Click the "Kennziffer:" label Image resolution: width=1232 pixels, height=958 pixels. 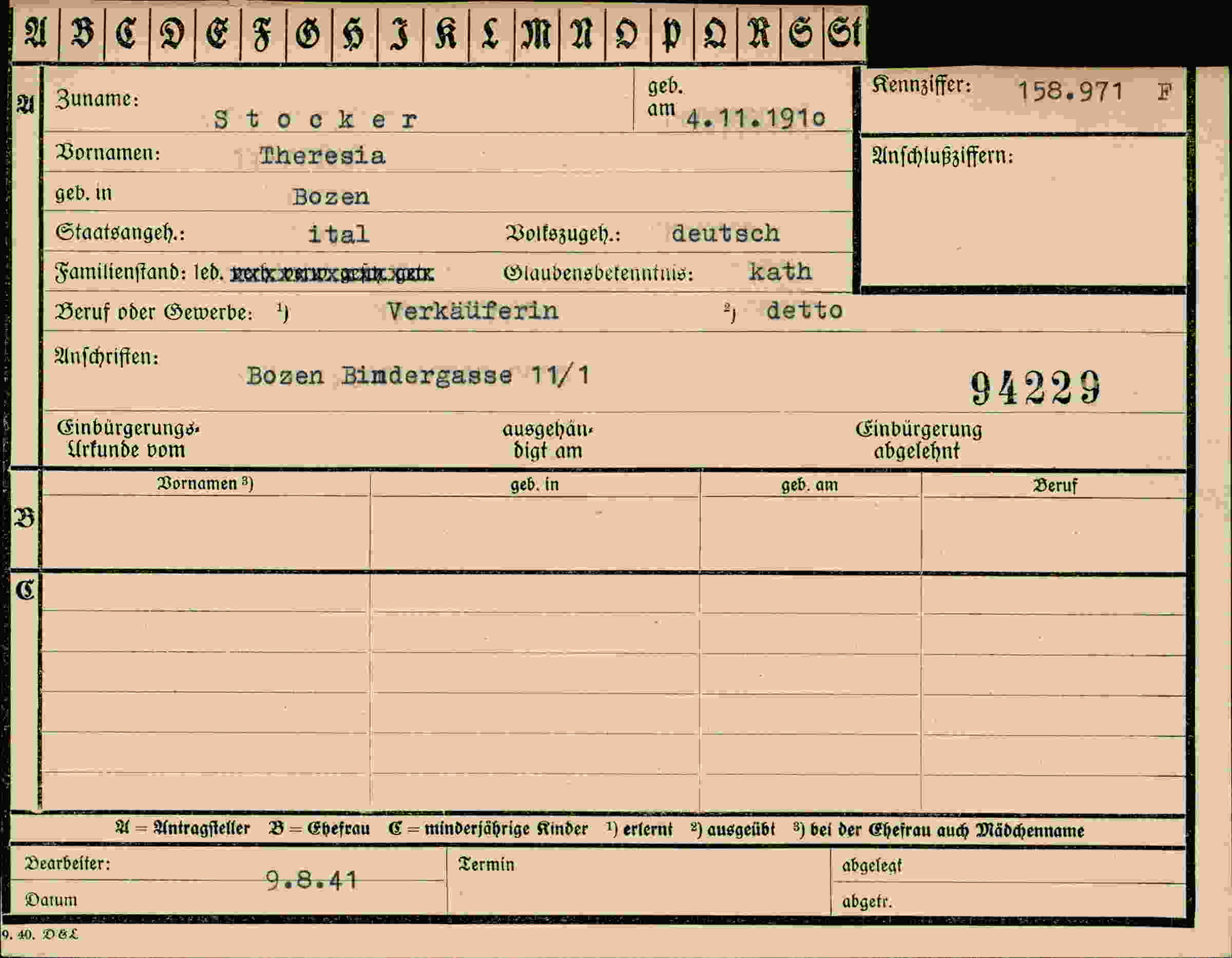pyautogui.click(x=922, y=85)
